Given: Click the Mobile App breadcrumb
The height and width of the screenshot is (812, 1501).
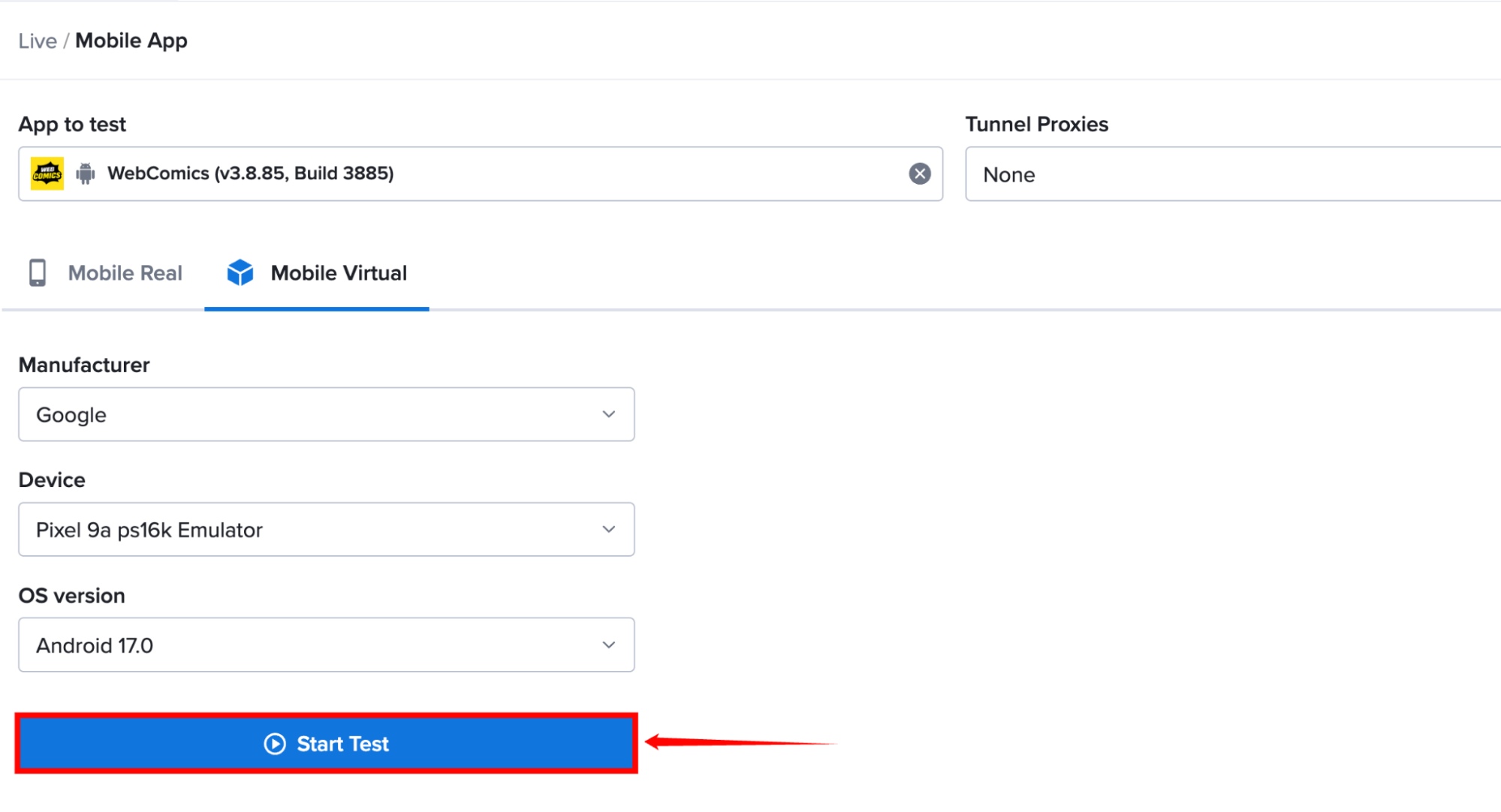Looking at the screenshot, I should [131, 41].
